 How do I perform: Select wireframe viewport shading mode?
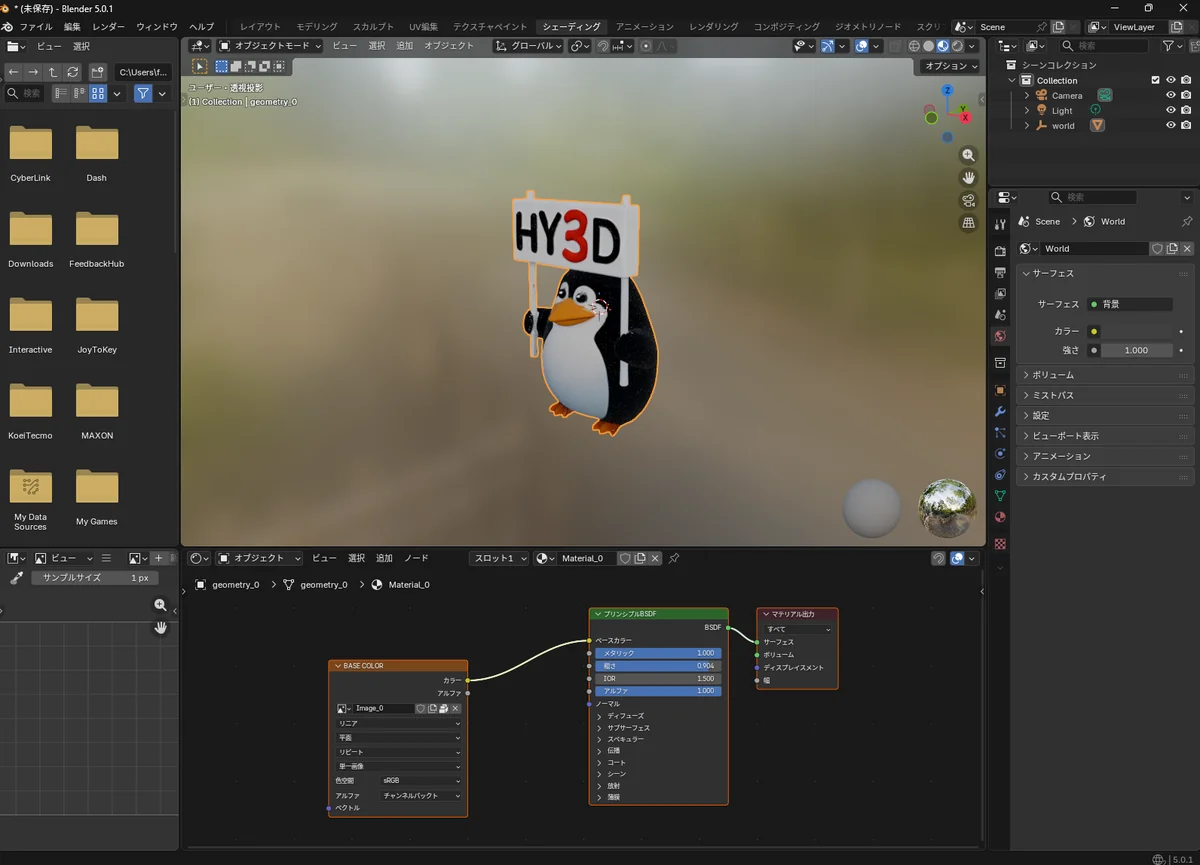[x=914, y=46]
